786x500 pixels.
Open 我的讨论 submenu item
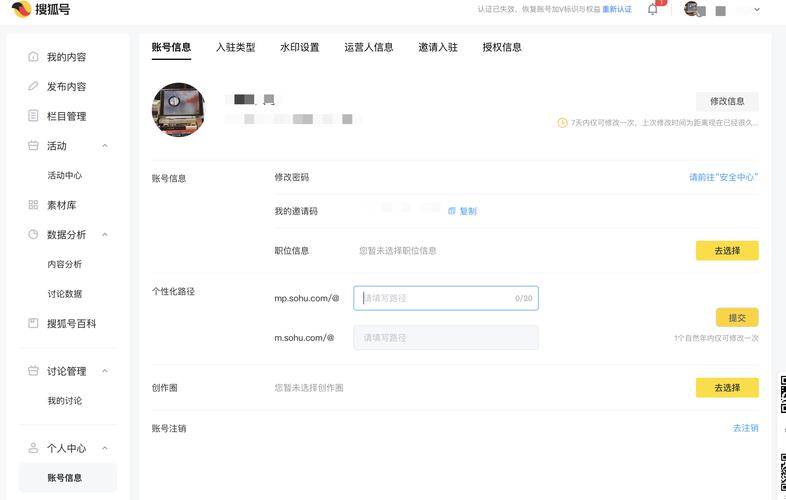65,400
